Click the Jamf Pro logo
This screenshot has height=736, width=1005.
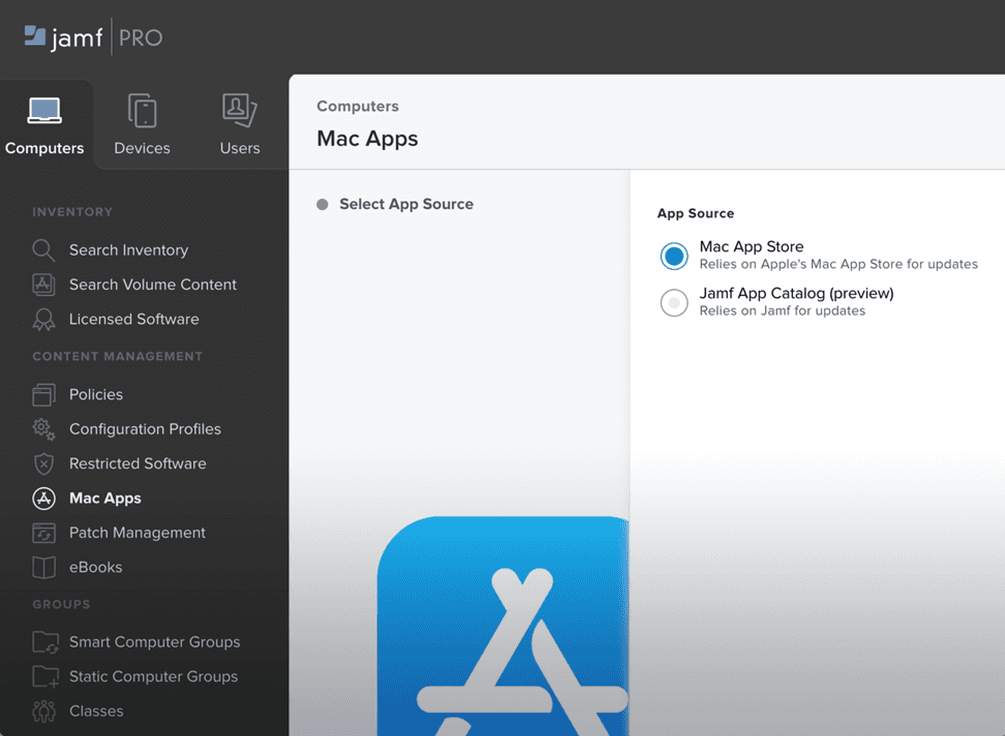point(94,37)
